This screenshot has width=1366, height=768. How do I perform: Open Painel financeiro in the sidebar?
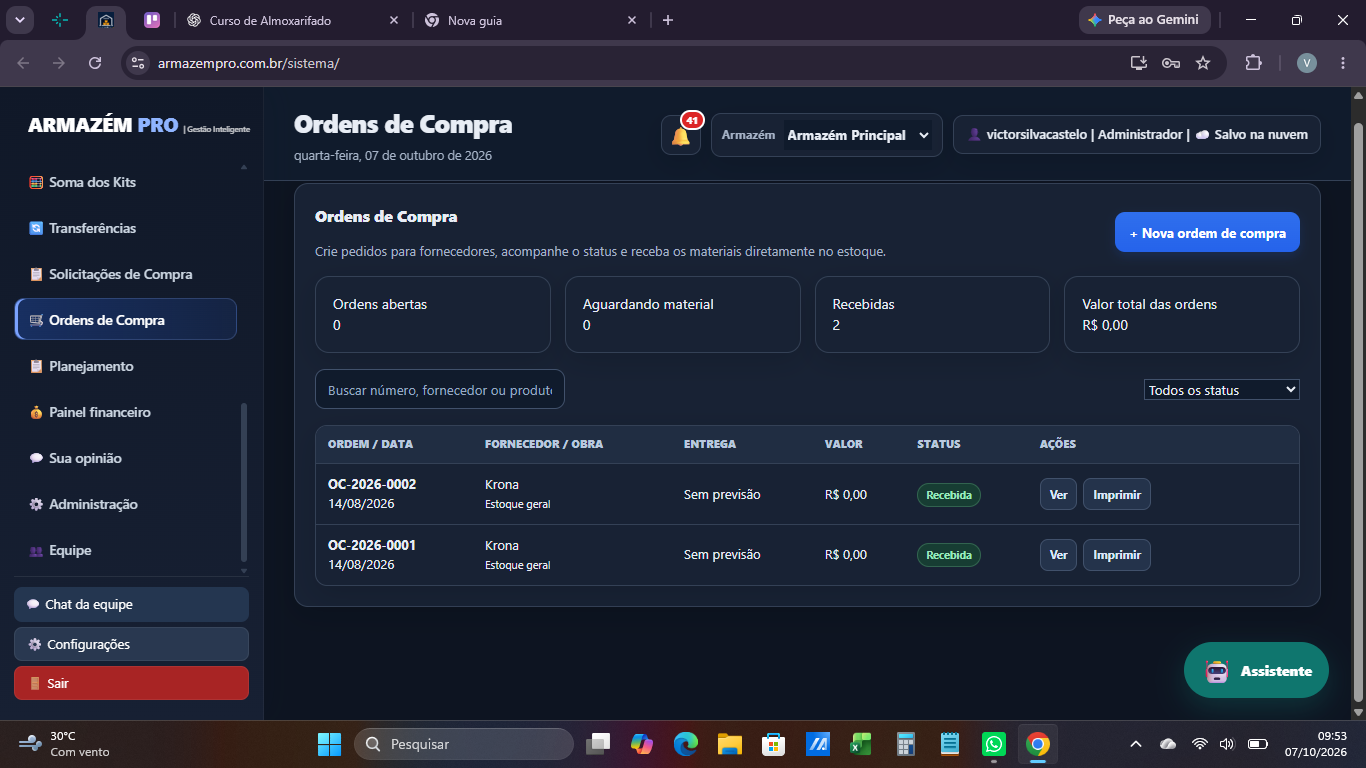pyautogui.click(x=125, y=412)
